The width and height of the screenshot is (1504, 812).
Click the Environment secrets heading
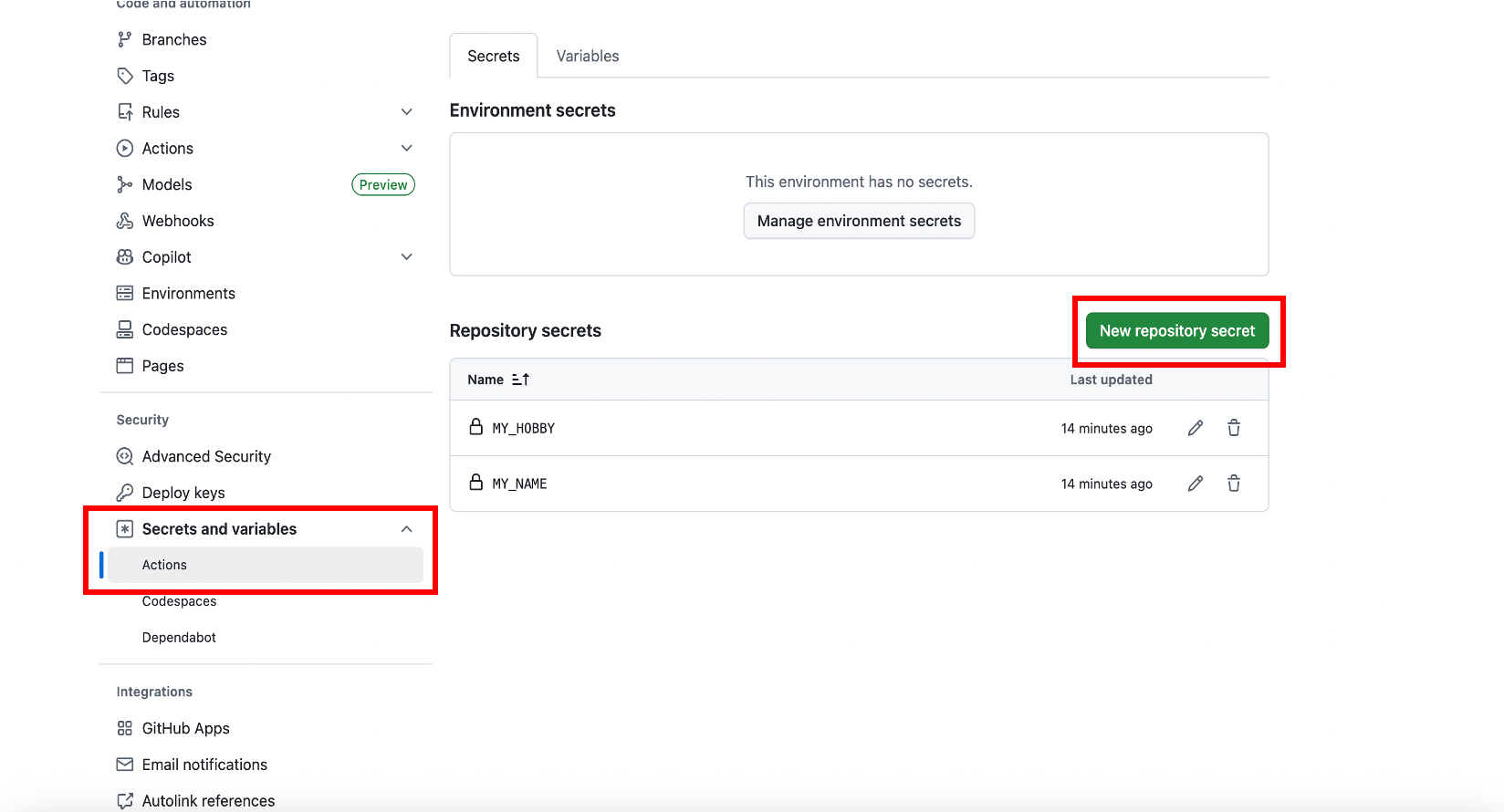(x=533, y=110)
